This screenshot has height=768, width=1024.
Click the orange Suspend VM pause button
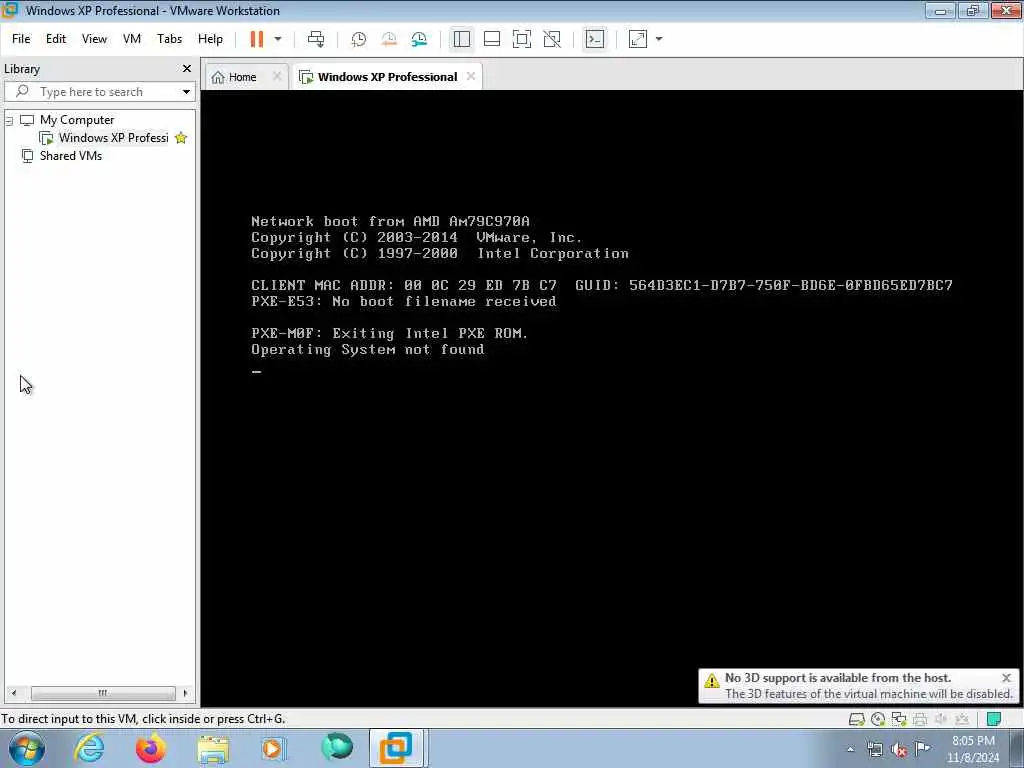[x=257, y=39]
